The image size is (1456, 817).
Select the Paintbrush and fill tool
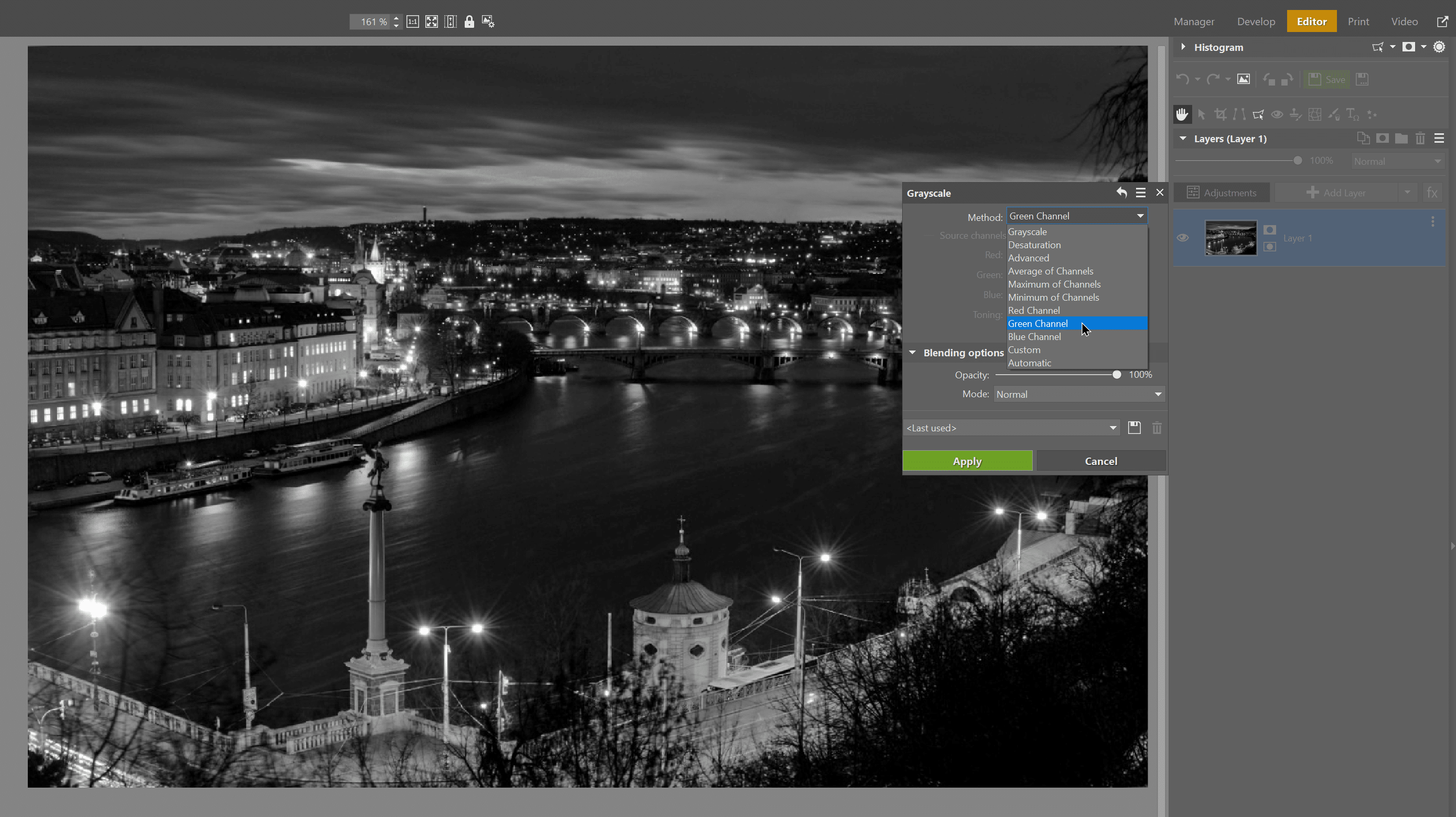[x=1334, y=114]
